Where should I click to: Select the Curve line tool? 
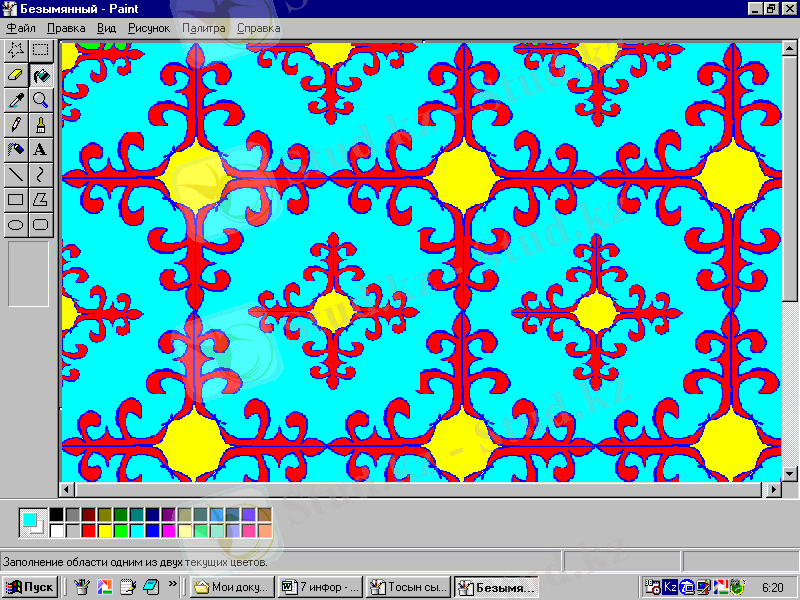(40, 174)
